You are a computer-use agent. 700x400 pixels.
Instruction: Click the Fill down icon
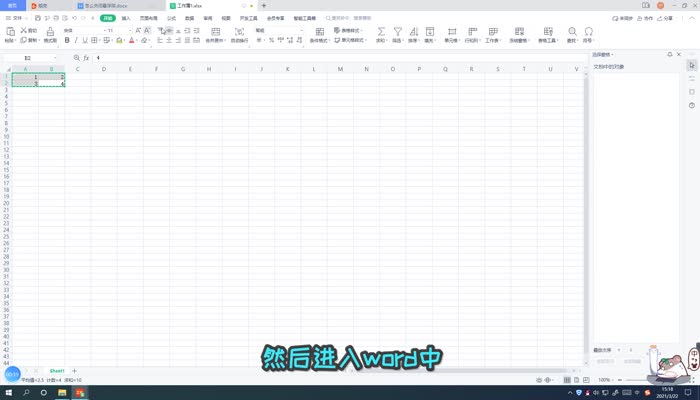click(x=429, y=31)
